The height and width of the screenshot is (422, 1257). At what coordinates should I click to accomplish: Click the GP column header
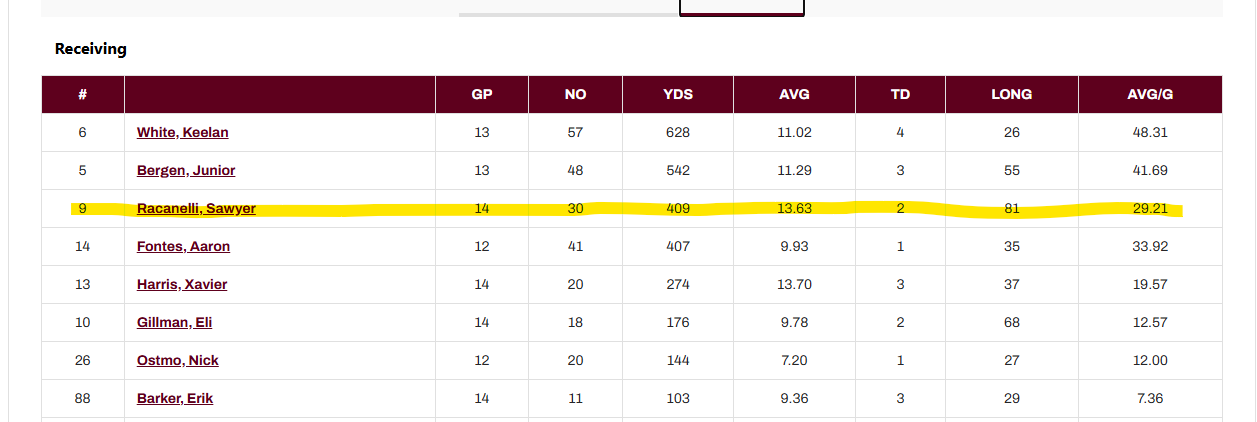[x=482, y=95]
